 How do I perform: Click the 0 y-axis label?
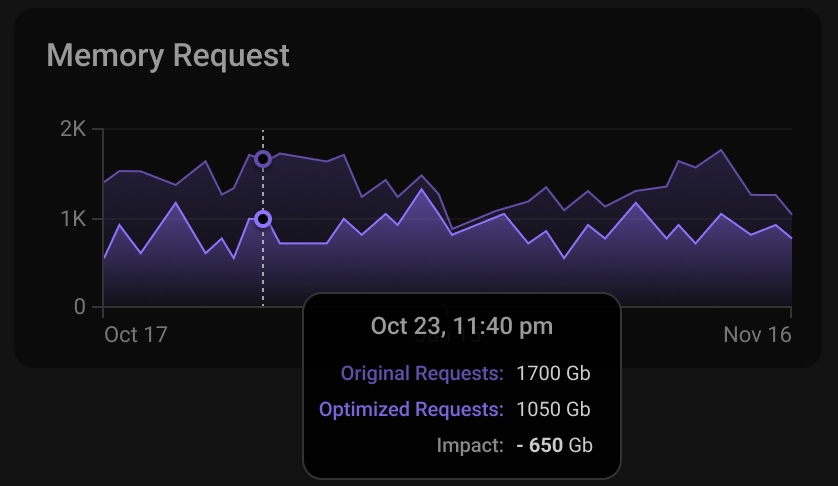point(80,308)
